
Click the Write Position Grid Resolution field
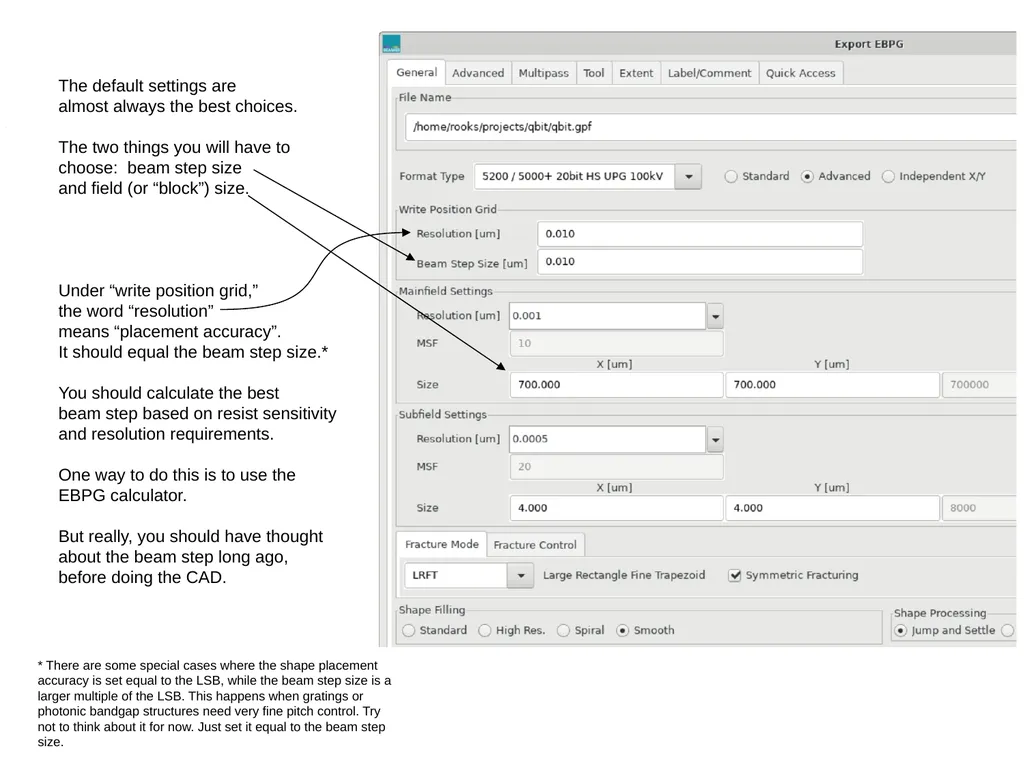point(700,234)
